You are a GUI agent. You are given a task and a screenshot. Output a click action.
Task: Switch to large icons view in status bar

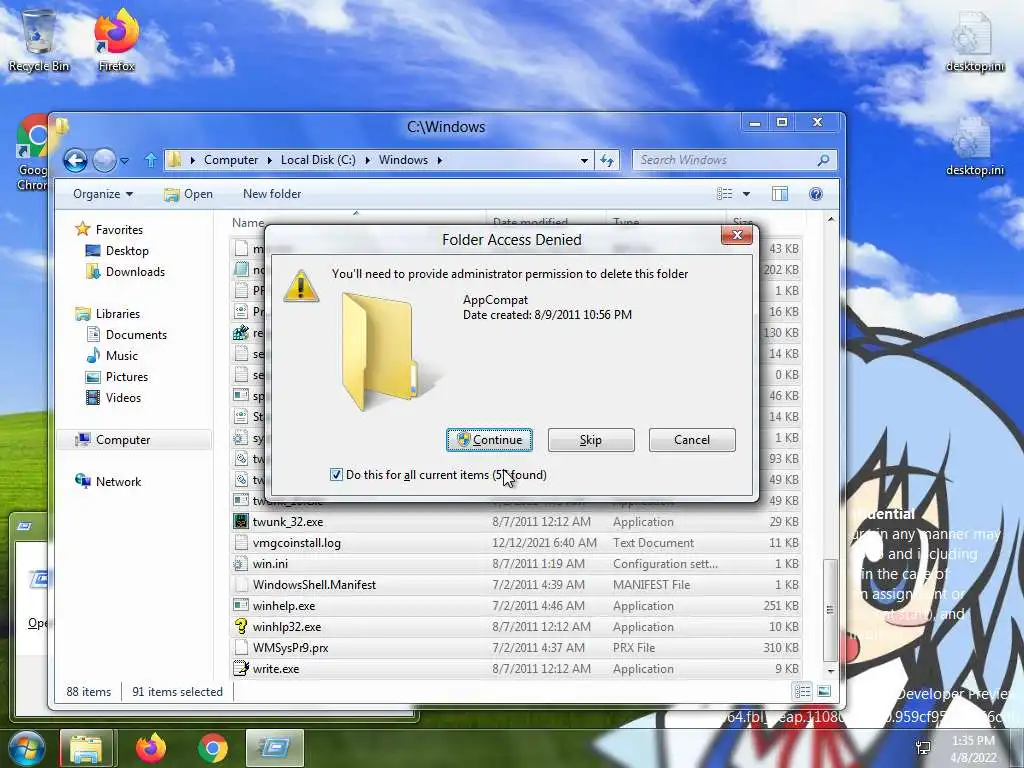click(x=824, y=692)
